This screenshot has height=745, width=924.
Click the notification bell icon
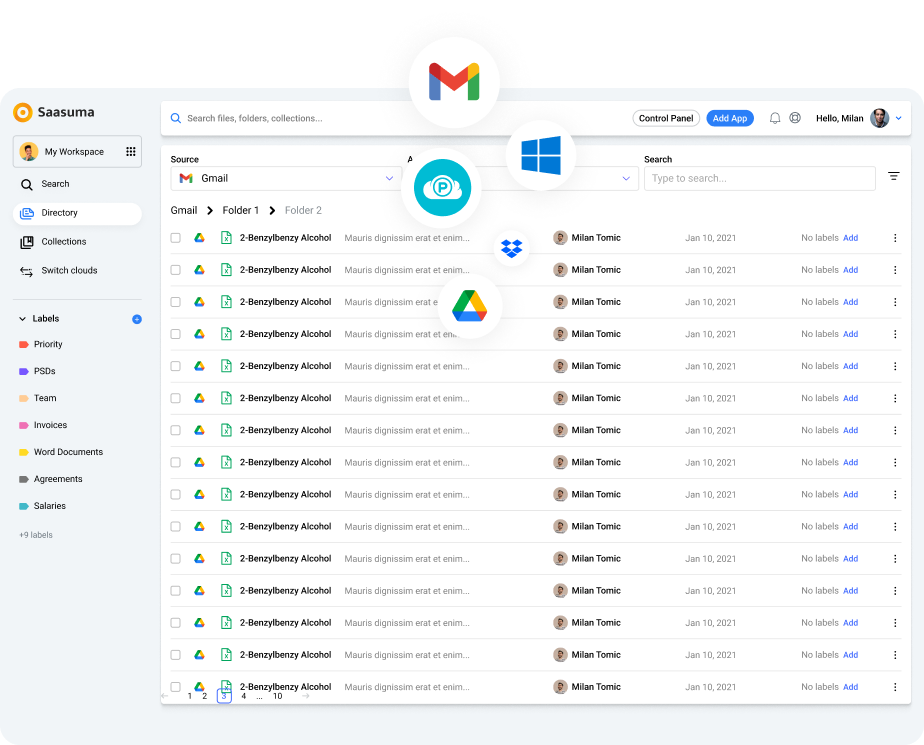[775, 118]
